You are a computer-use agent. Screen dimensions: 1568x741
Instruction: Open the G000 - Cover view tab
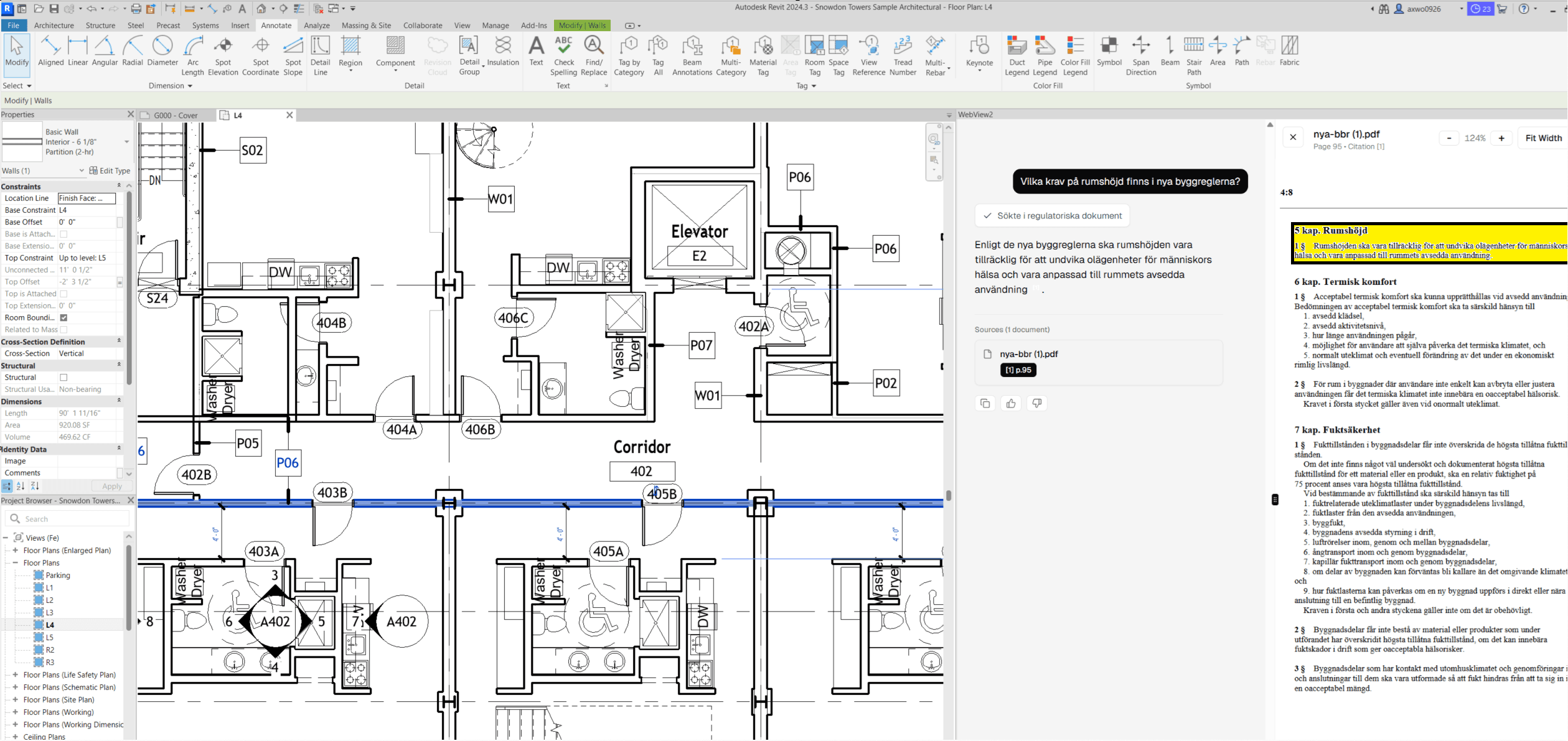(x=176, y=116)
